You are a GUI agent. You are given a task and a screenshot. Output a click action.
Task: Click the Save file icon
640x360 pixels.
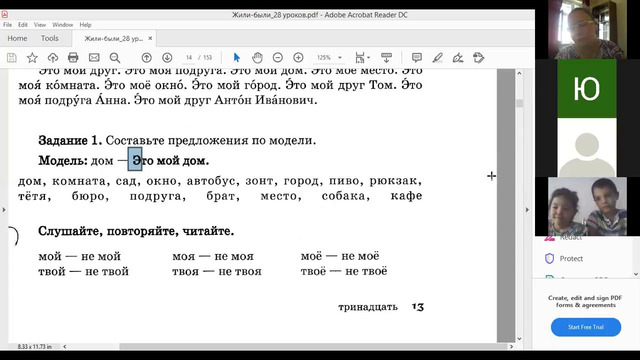tap(12, 58)
